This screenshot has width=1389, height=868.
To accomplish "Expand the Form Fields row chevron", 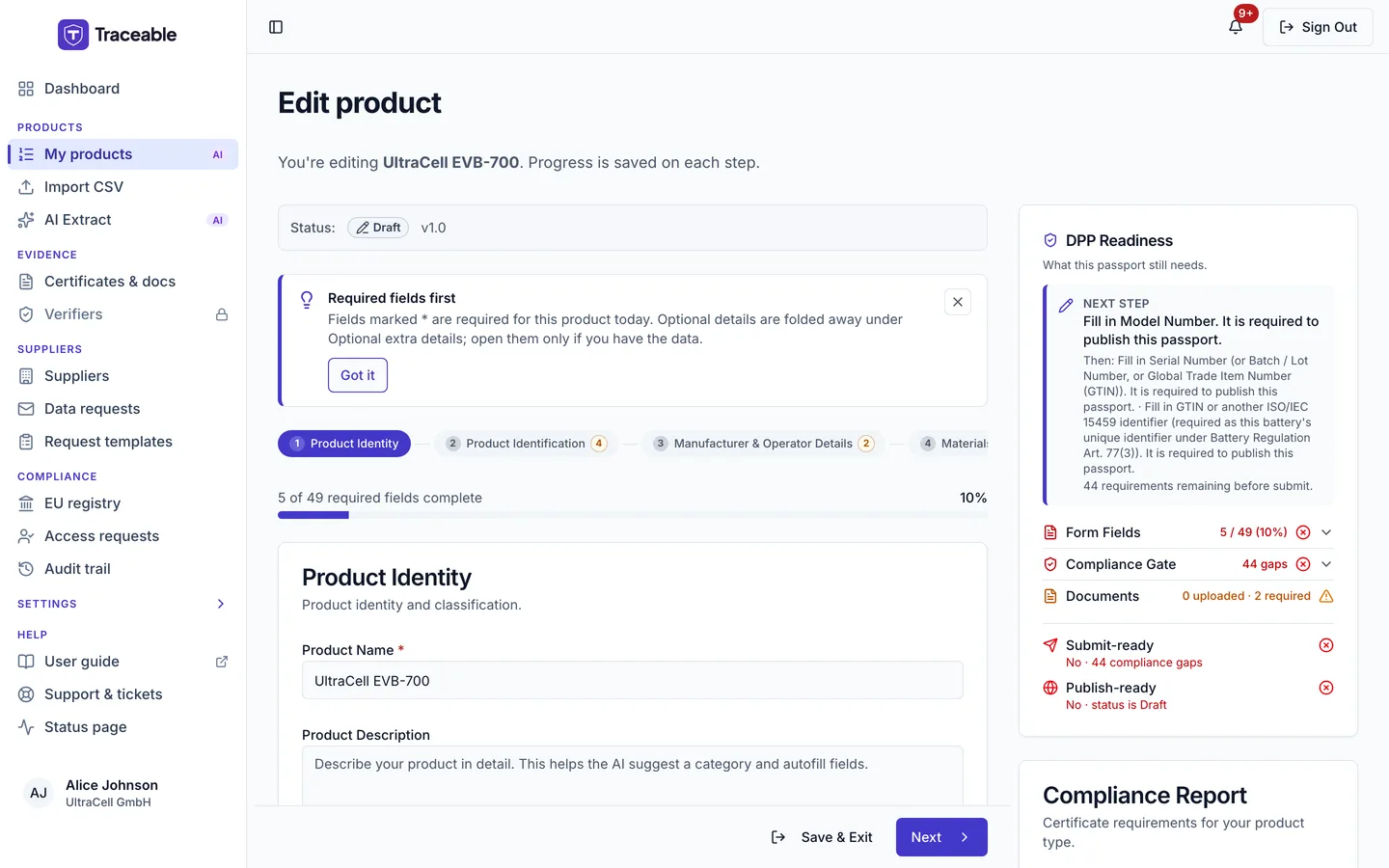I will point(1326,532).
